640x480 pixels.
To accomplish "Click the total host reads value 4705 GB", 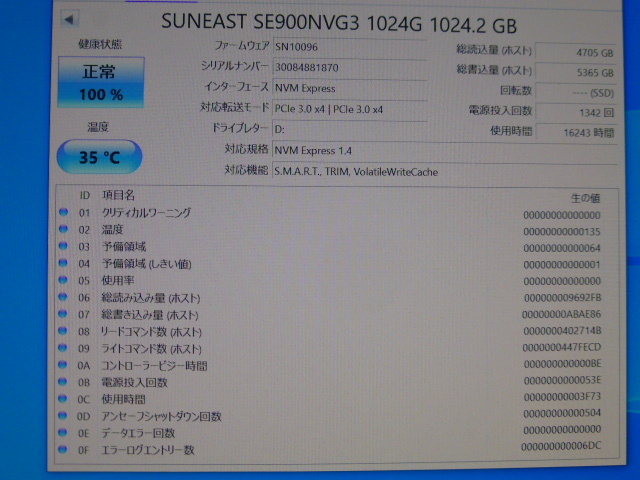I will pos(576,53).
